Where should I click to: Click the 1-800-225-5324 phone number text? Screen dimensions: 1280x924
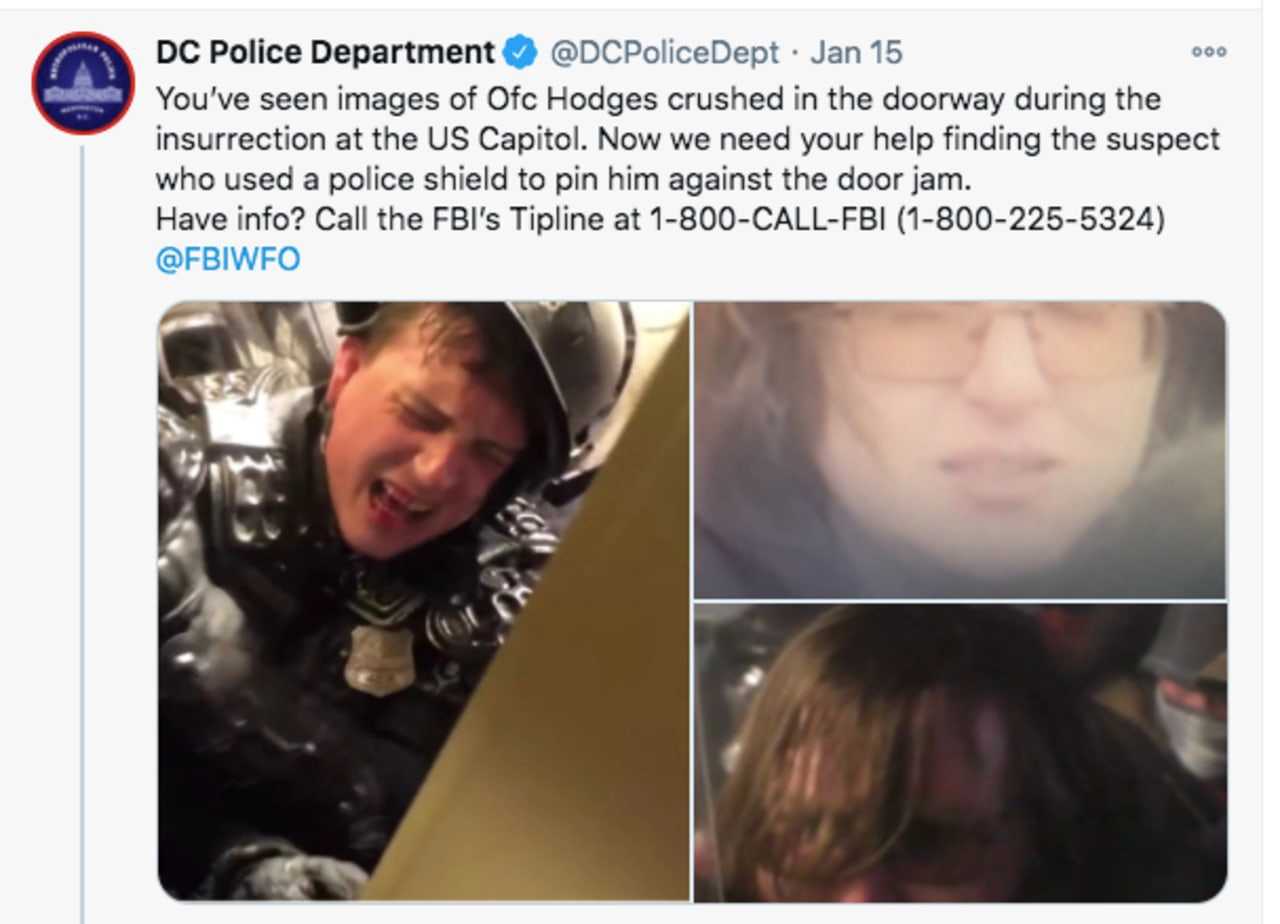tap(1031, 219)
